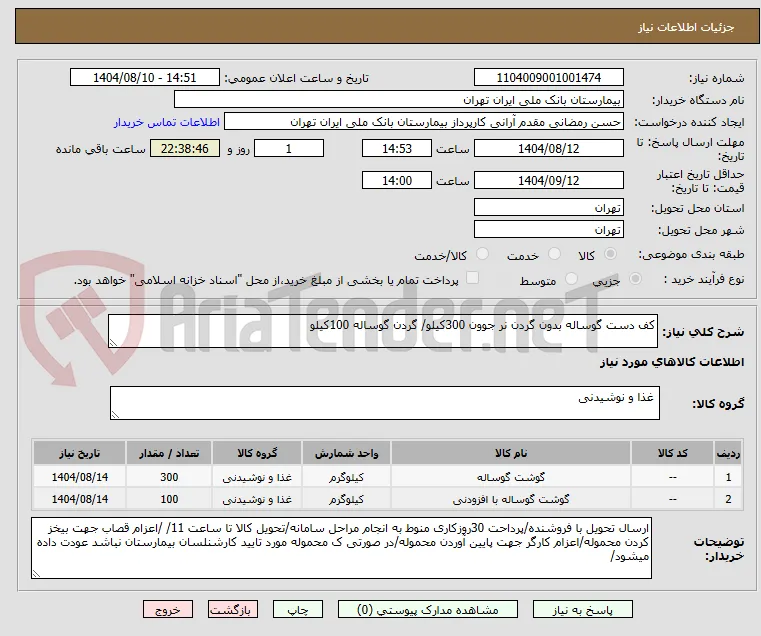The height and width of the screenshot is (636, 761).
Task: Click the واحد شمارش column header
Action: (346, 453)
